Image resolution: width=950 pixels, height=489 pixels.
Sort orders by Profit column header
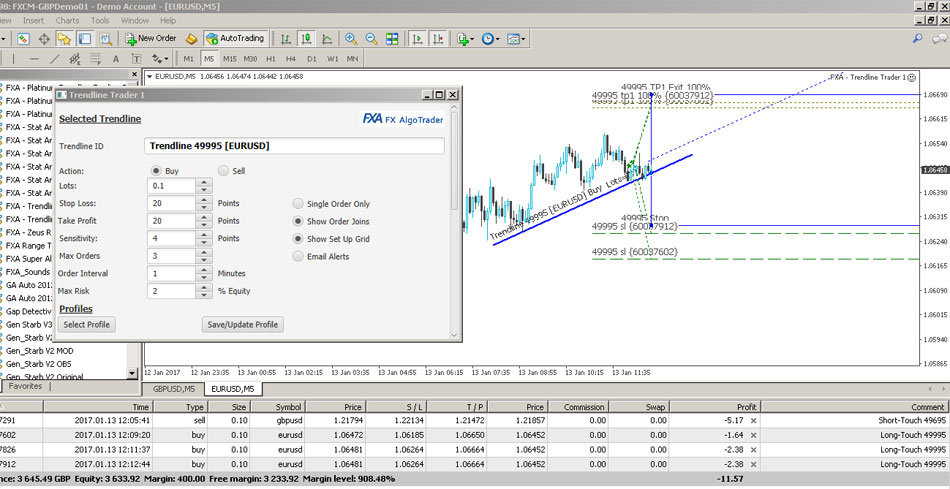pyautogui.click(x=714, y=407)
